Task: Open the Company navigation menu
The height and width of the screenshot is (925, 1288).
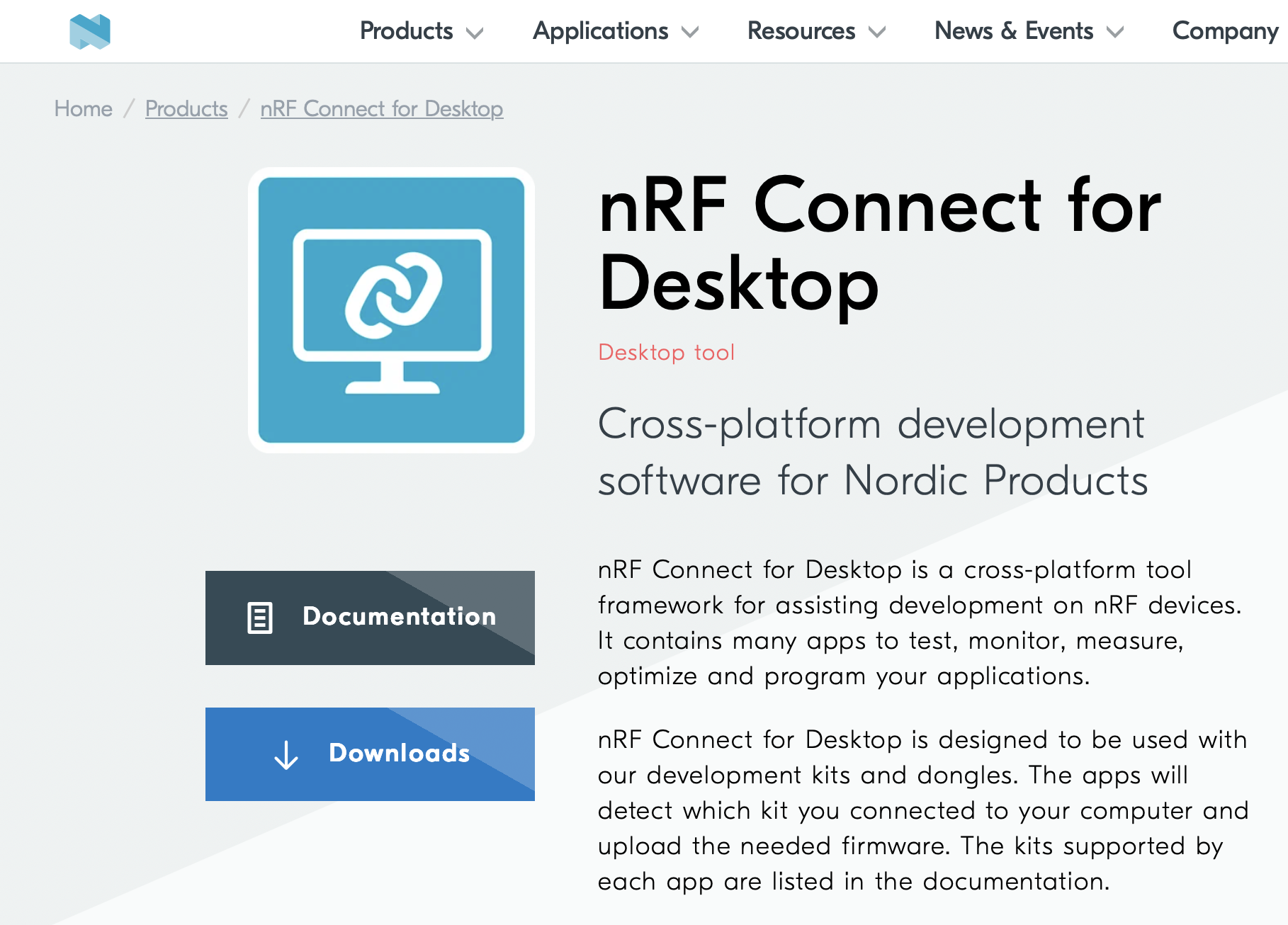Action: pyautogui.click(x=1226, y=31)
